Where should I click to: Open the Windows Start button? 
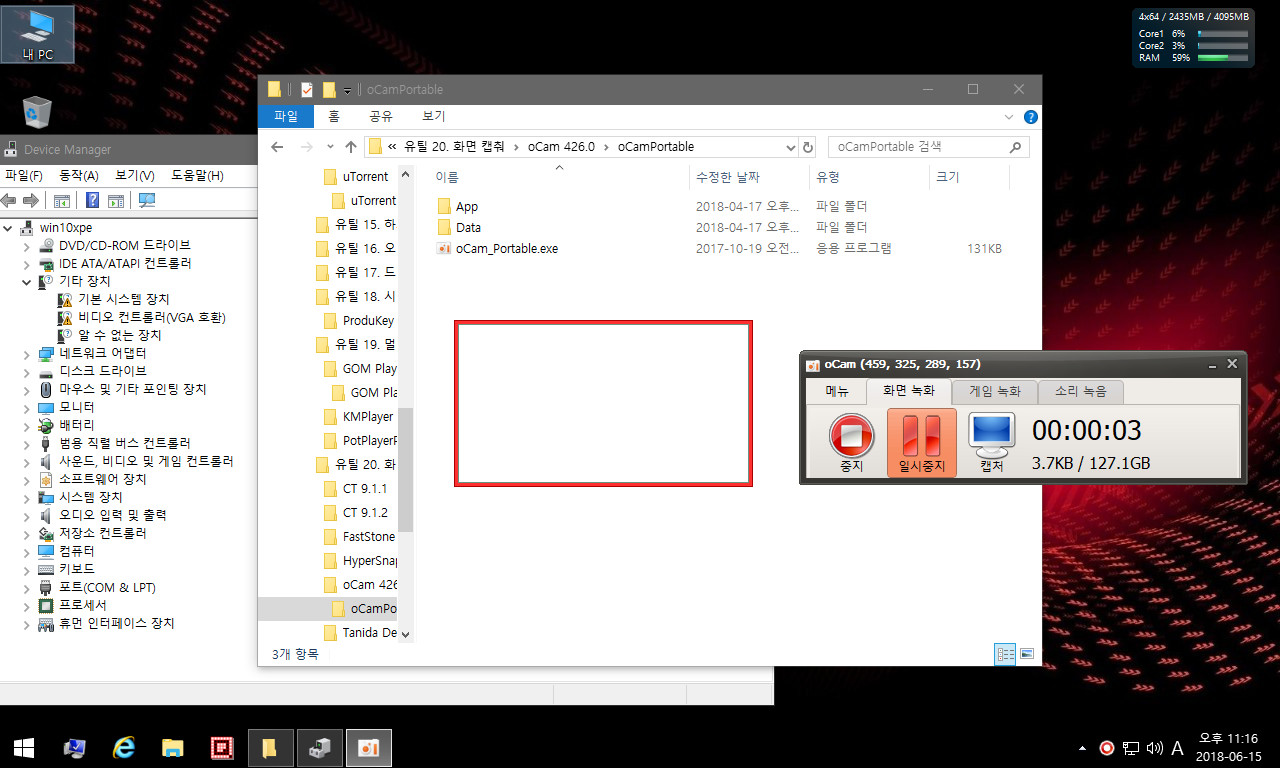coord(24,747)
